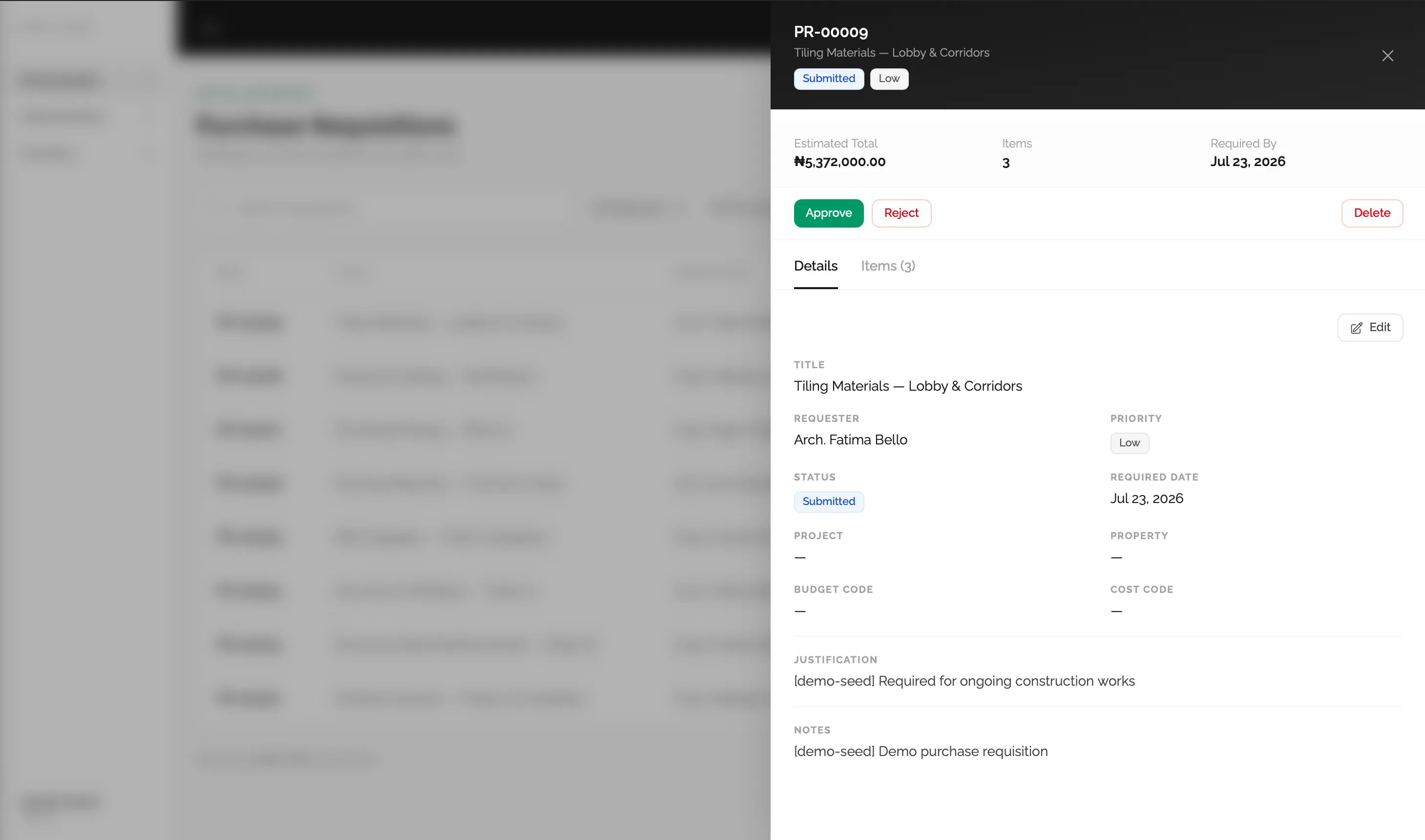Select the Details tab
Image resolution: width=1425 pixels, height=840 pixels.
tap(816, 266)
